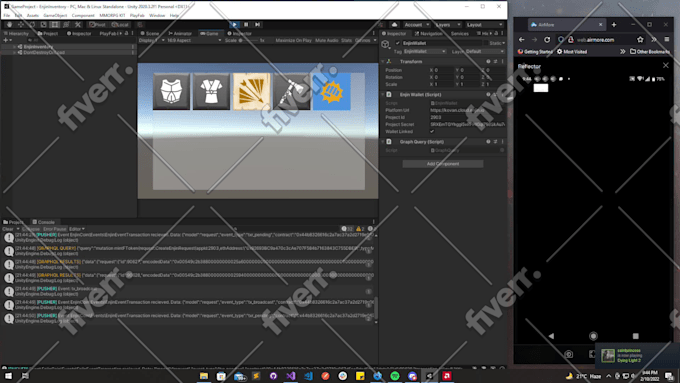Click the blue fist badge inventory item

332,92
